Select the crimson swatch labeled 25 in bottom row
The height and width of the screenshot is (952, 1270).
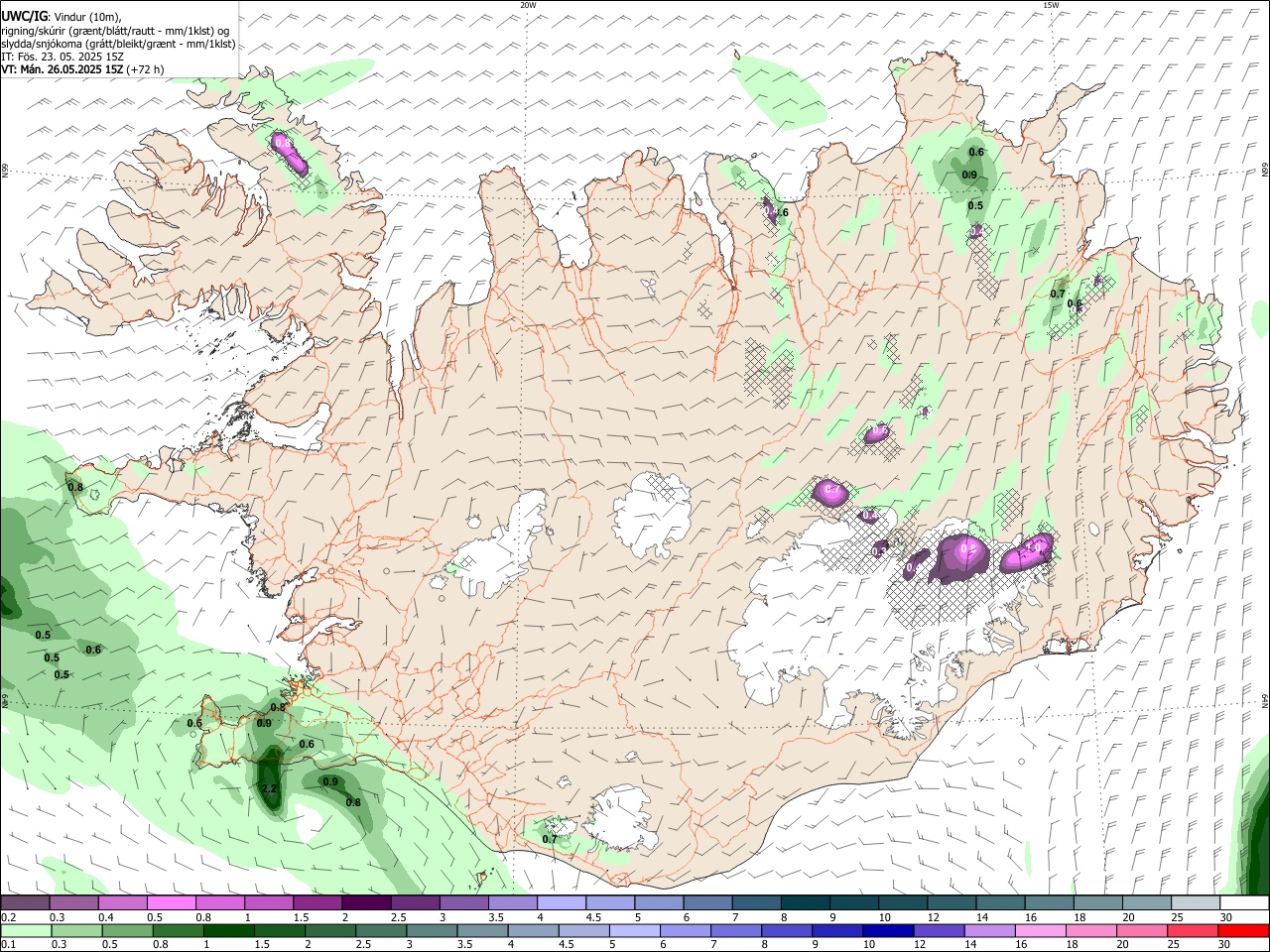(1193, 931)
